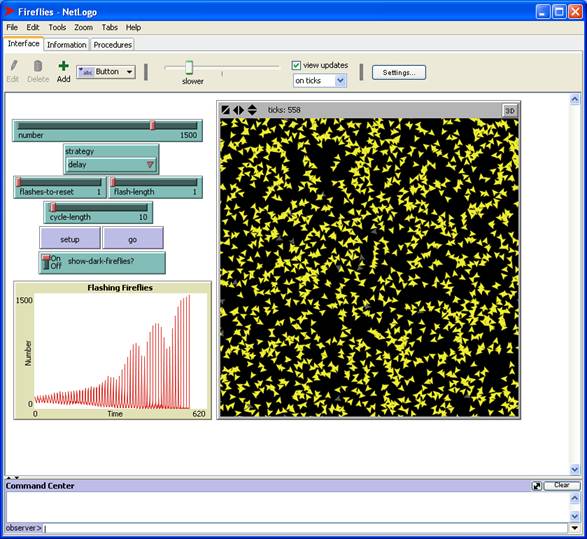Viewport: 587px width, 539px height.
Task: Toggle the 3D view button
Action: (x=510, y=110)
